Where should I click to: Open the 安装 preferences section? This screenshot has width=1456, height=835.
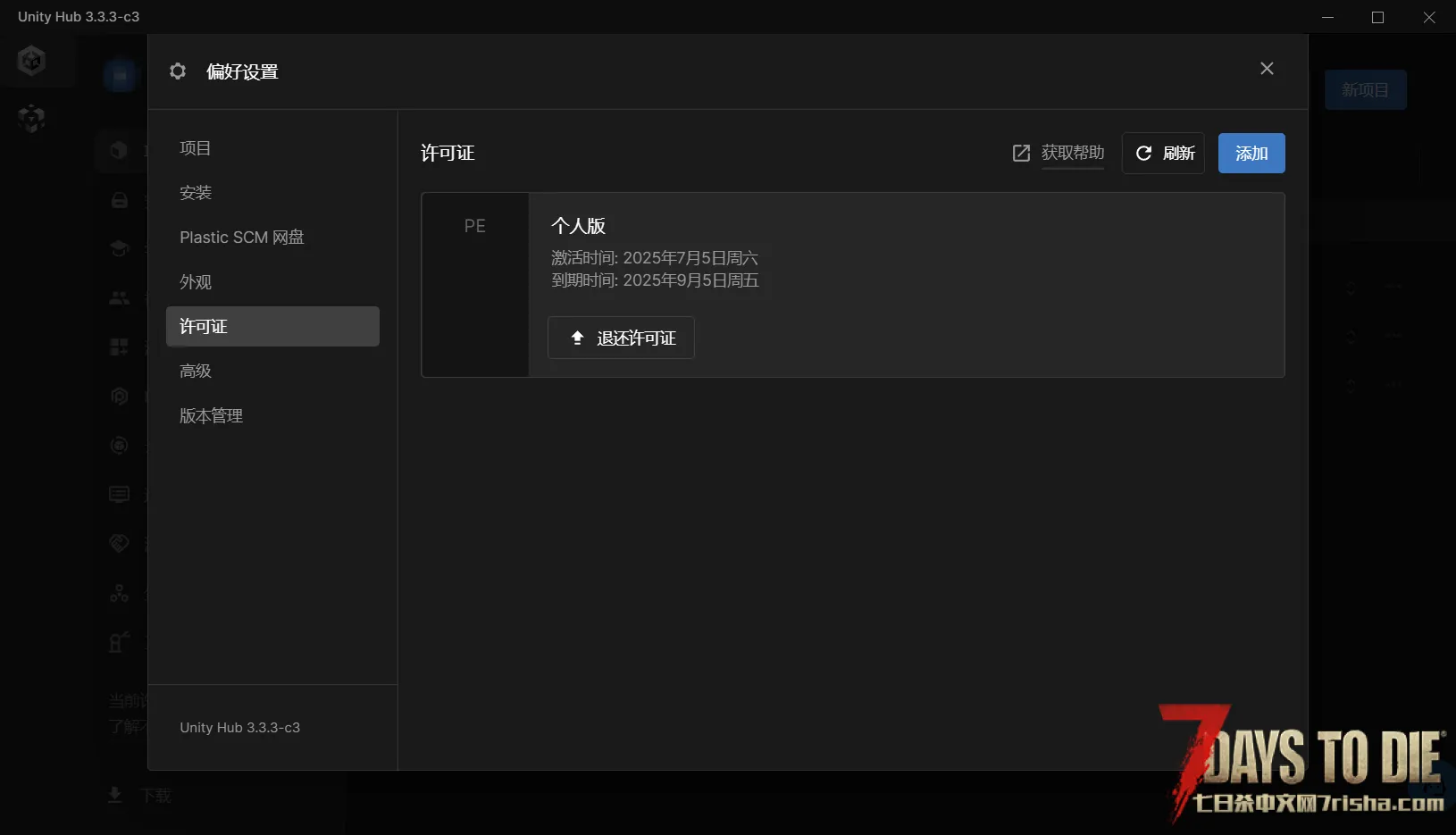(x=272, y=193)
